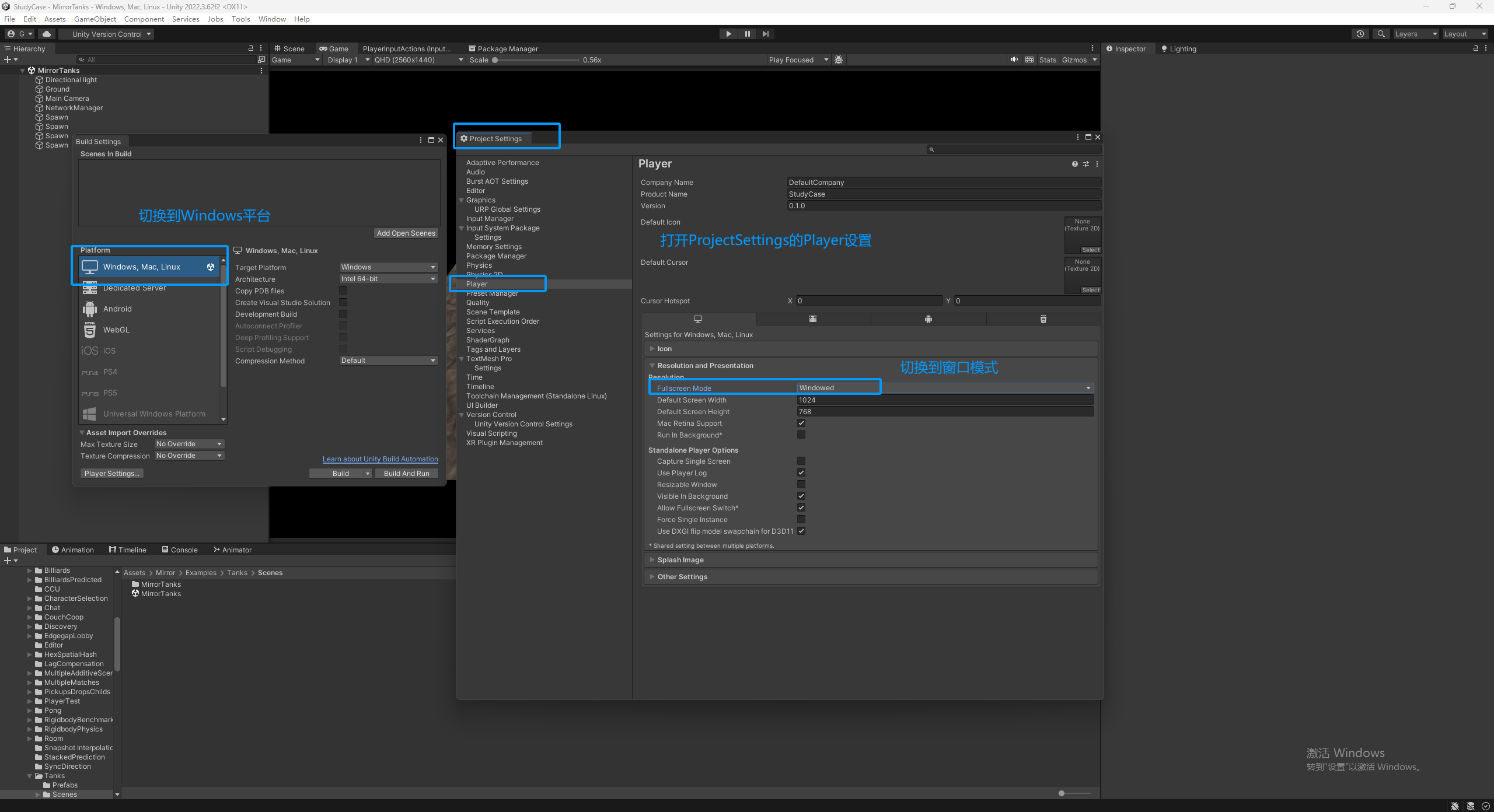Screen dimensions: 1494x812
Task: Click the Step frame button
Action: point(766,34)
